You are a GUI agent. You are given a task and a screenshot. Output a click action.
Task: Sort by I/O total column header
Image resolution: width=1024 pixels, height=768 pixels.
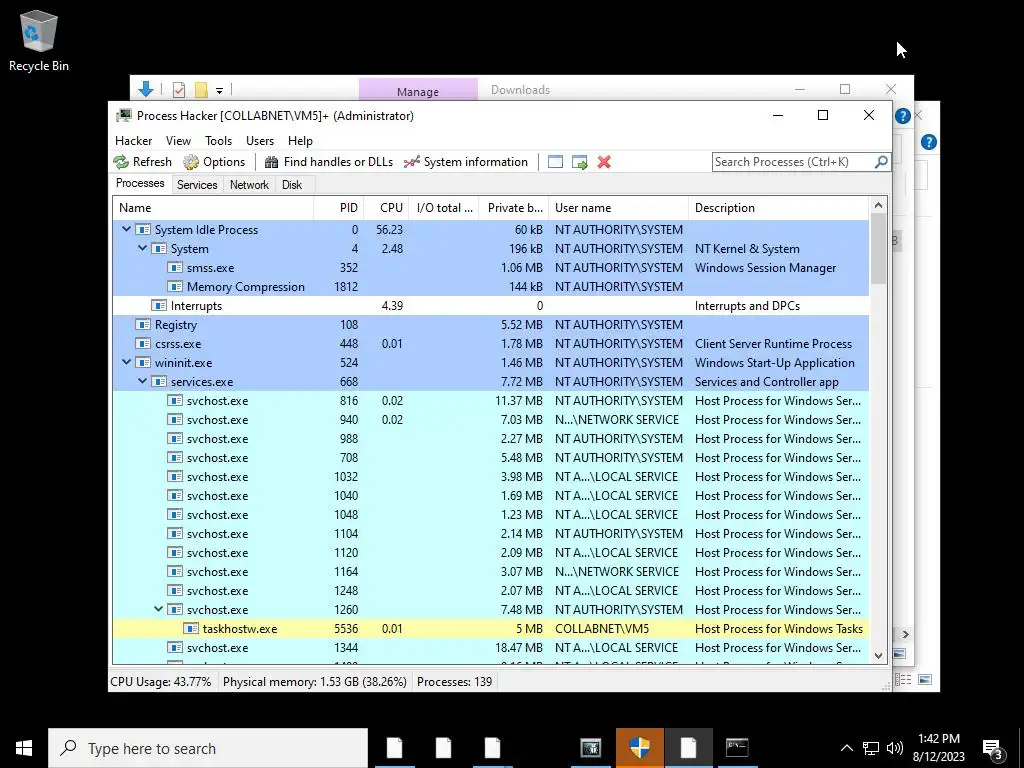tap(444, 208)
